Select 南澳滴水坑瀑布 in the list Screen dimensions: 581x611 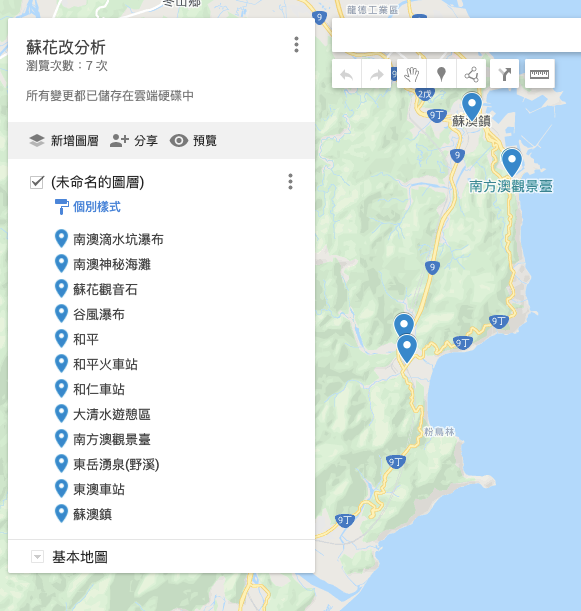118,239
